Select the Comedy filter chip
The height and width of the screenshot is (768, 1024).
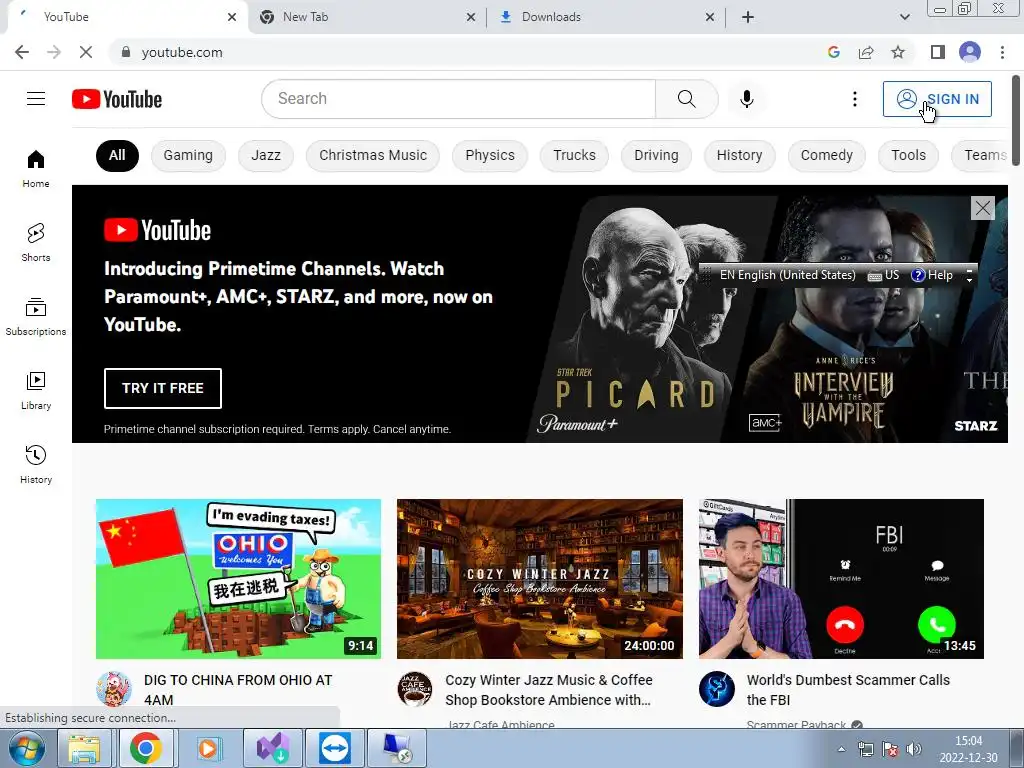(x=827, y=155)
